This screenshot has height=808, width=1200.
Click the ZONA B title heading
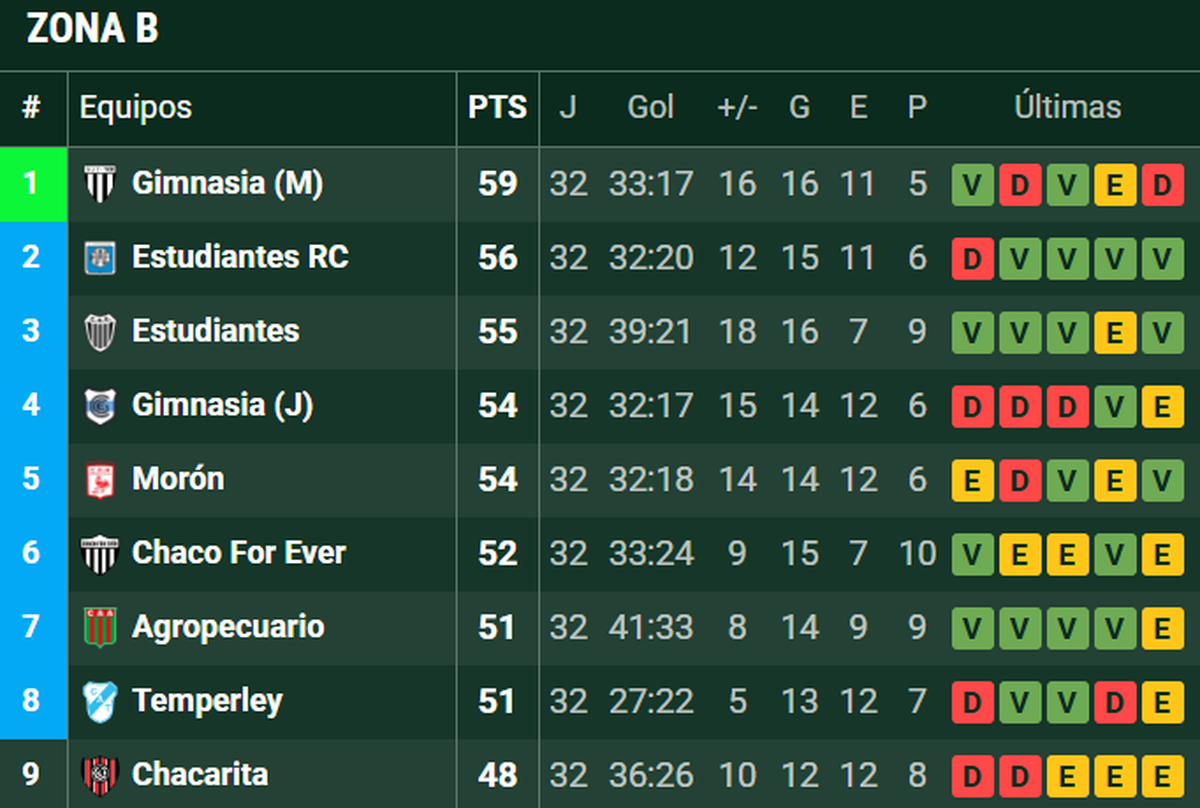point(92,30)
